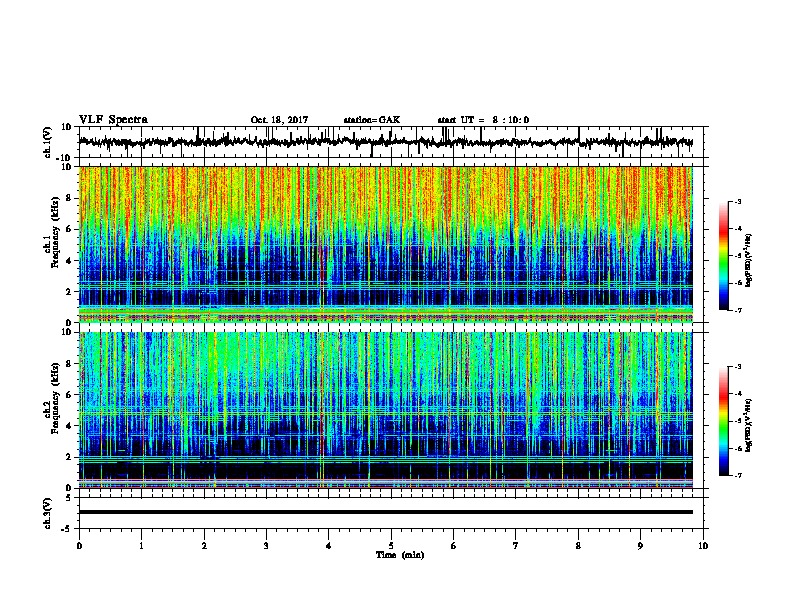Click the "ch.1(V)" waveform axis label
Image resolution: width=792 pixels, height=612 pixels.
click(47, 142)
